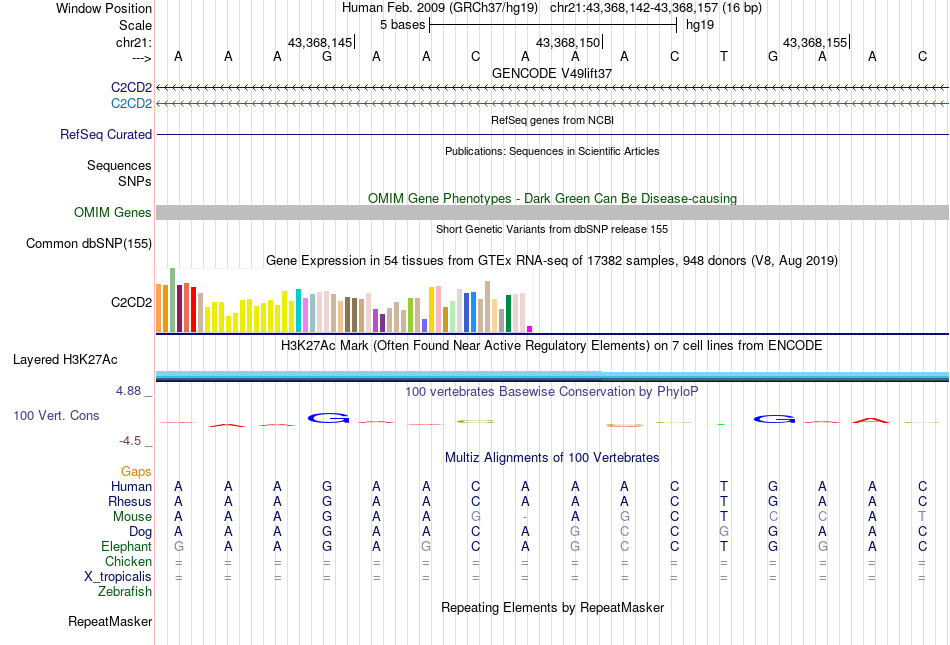
Task: Select the Zebrafish species label
Action: [x=125, y=592]
